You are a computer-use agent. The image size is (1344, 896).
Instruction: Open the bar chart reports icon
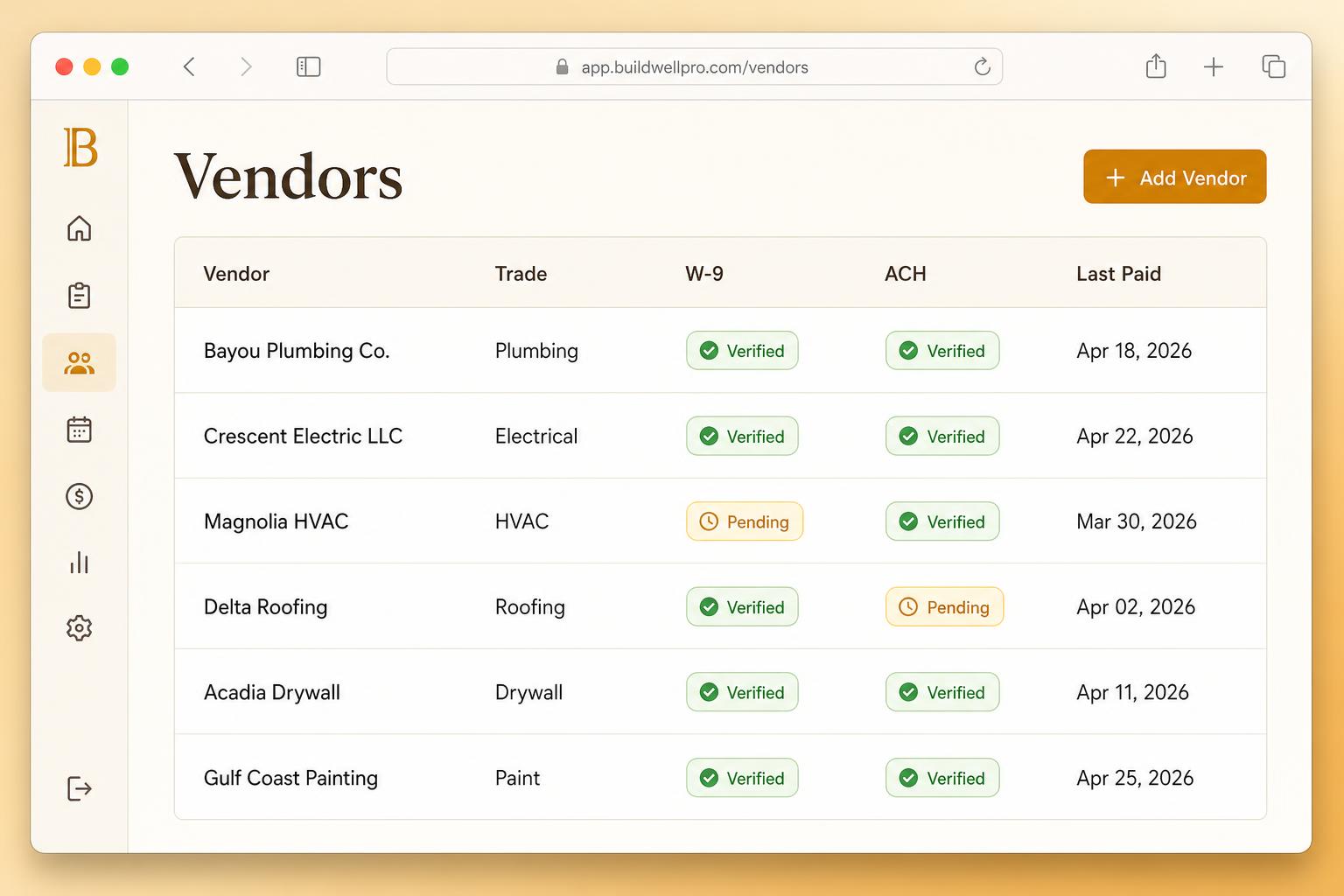pyautogui.click(x=79, y=563)
